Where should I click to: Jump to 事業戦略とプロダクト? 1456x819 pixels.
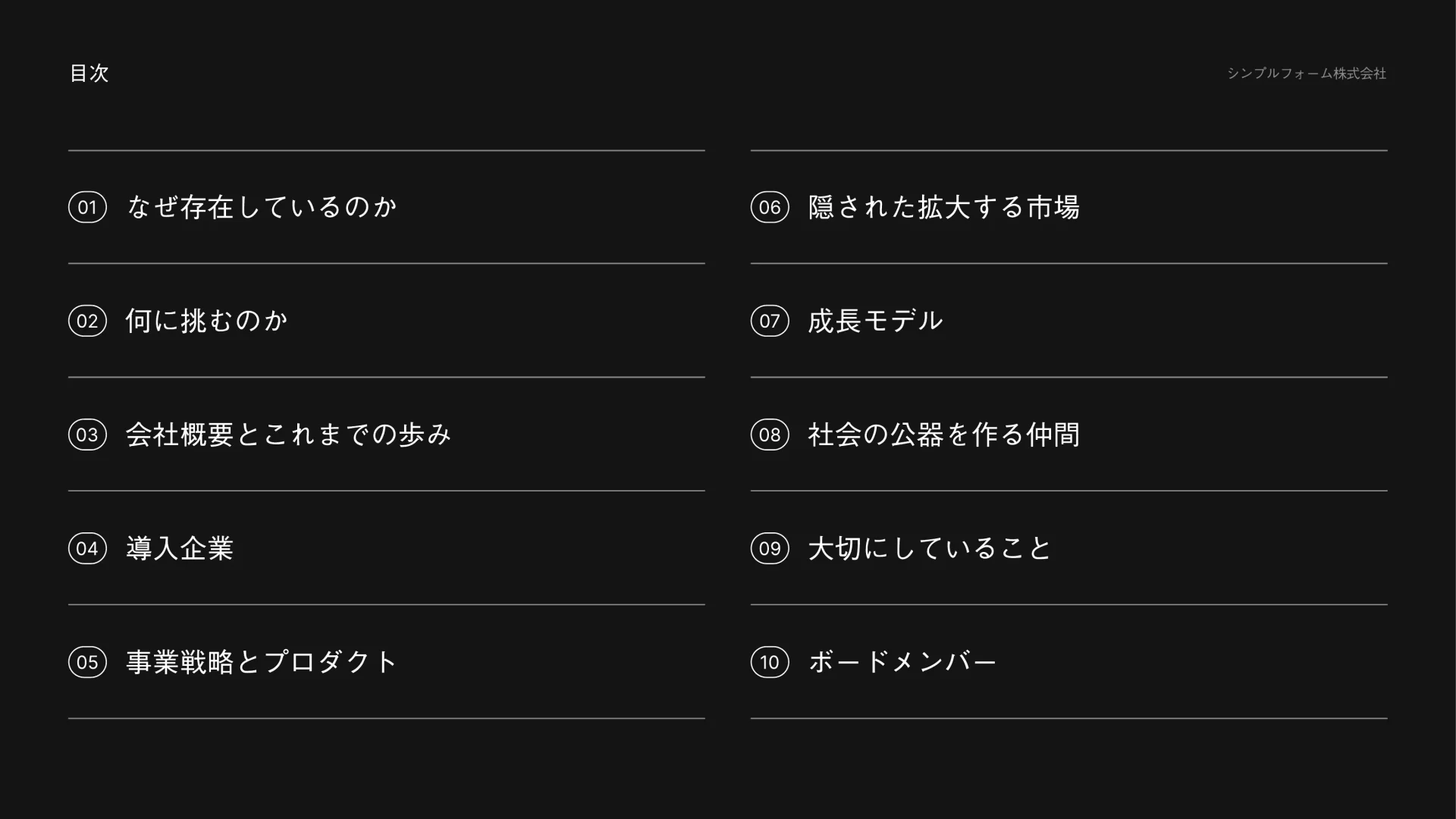coord(262,662)
